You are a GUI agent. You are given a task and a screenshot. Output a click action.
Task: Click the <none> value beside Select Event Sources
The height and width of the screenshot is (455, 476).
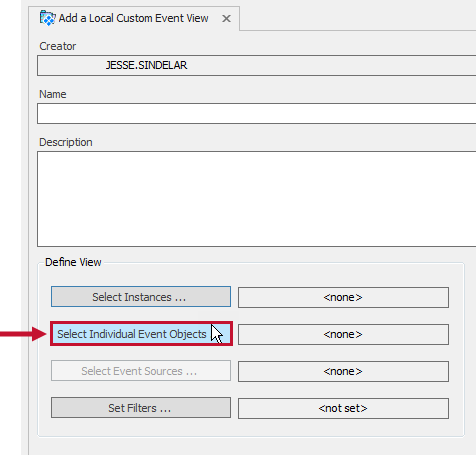click(x=343, y=371)
